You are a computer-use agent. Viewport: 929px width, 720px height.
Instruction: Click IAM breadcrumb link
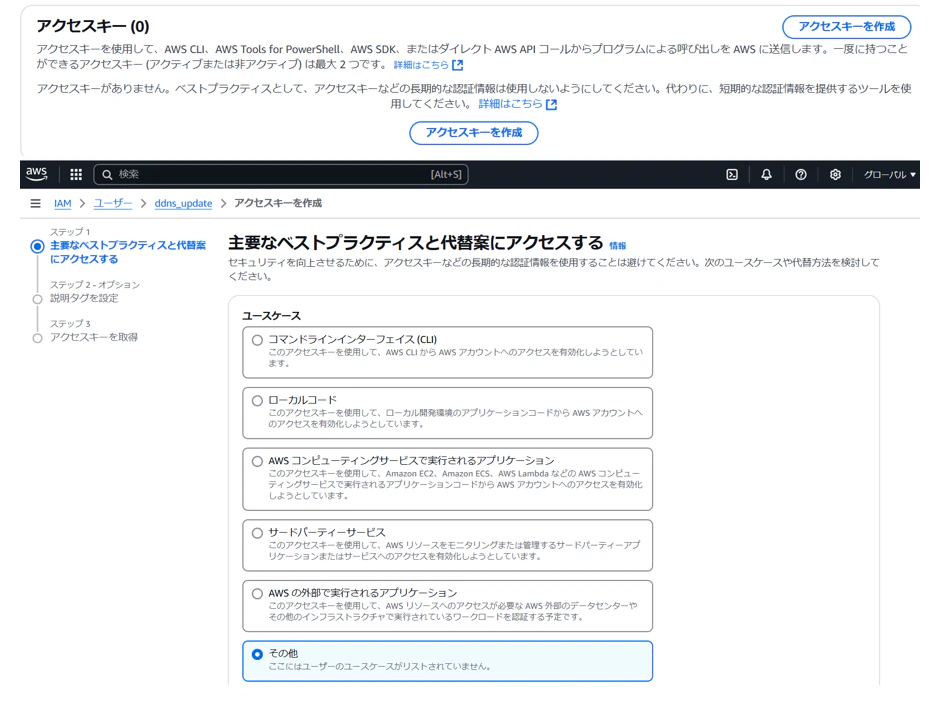click(x=62, y=203)
